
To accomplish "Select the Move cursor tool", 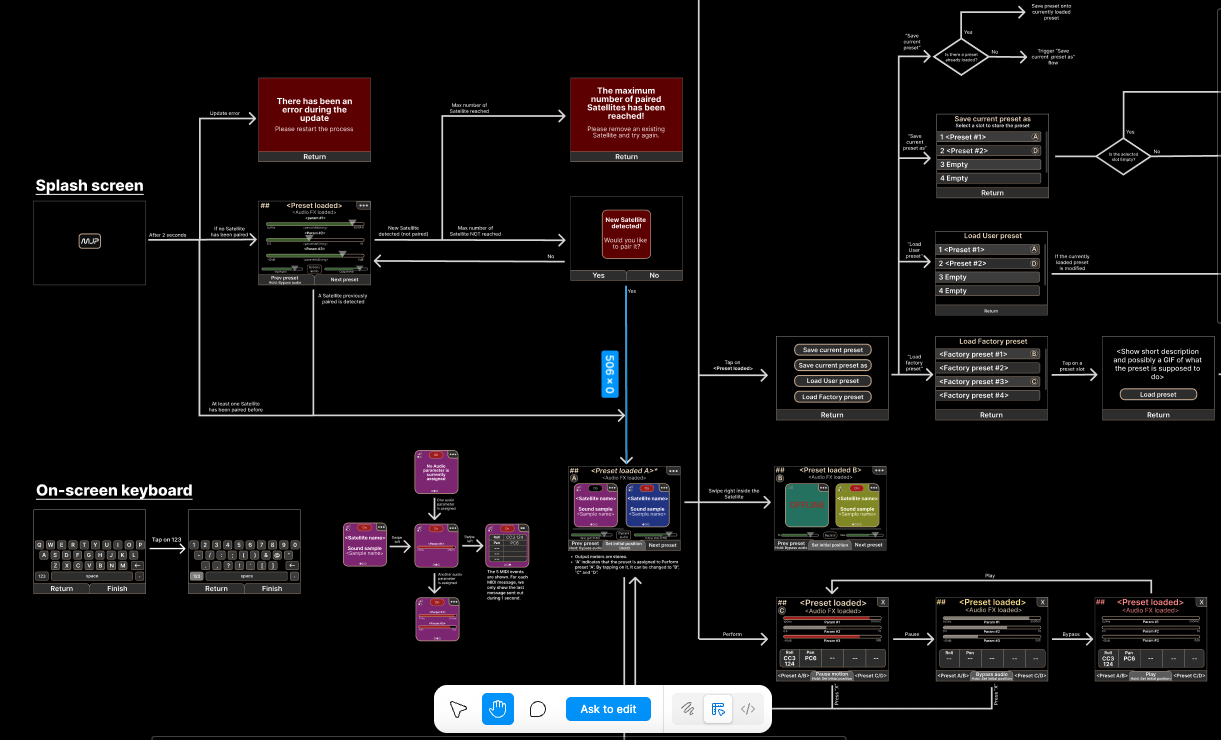I will point(459,709).
